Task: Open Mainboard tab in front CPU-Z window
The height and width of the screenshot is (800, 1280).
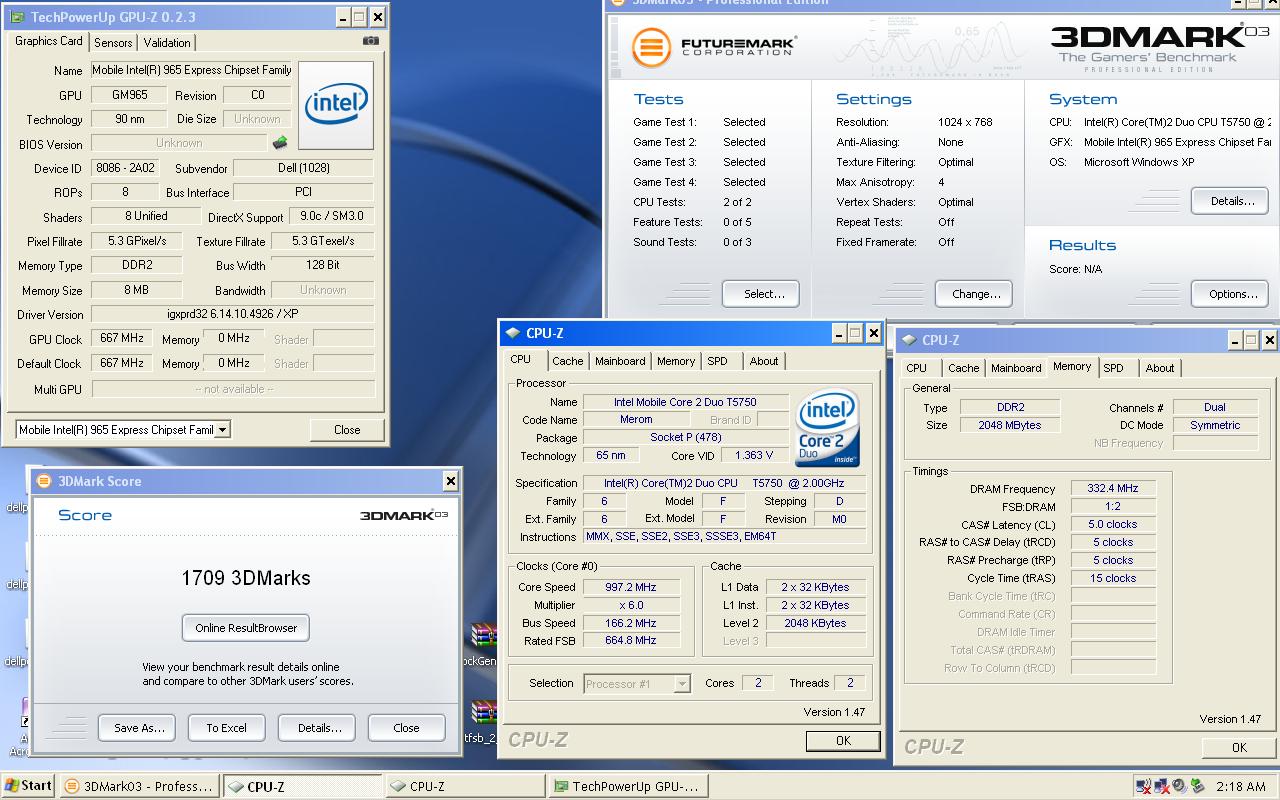Action: click(x=620, y=361)
